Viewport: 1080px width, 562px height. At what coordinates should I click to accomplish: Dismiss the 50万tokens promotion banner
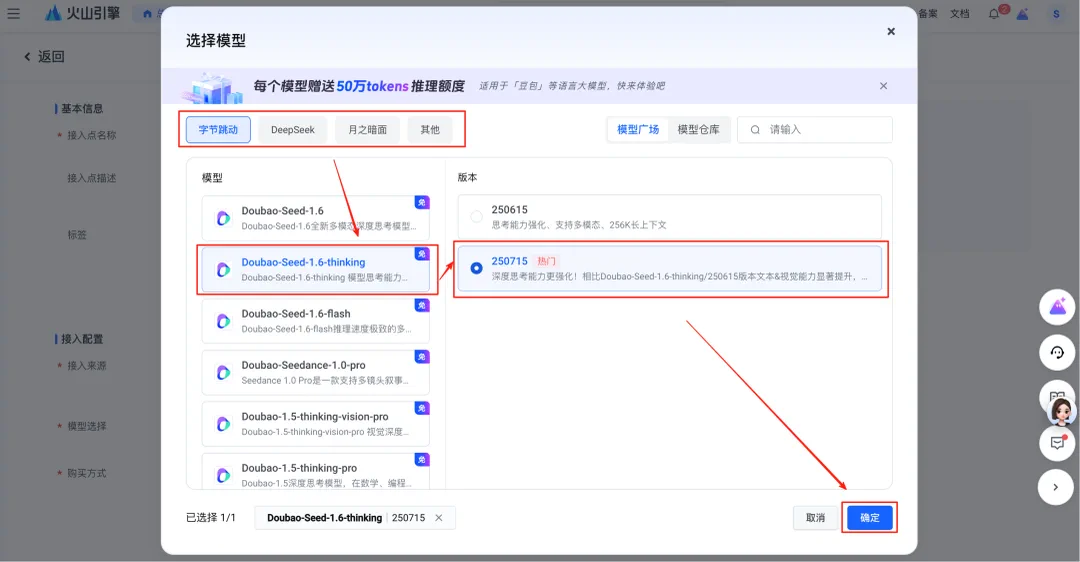click(x=883, y=86)
